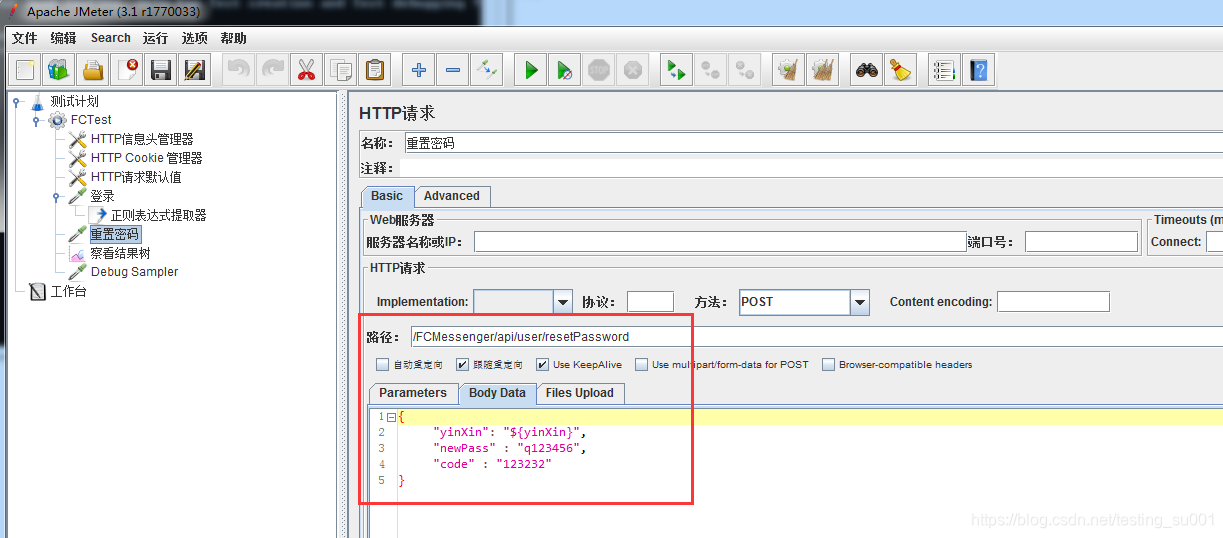Viewport: 1223px width, 538px height.
Task: Select 正则表达式提取器 in tree
Action: click(158, 215)
